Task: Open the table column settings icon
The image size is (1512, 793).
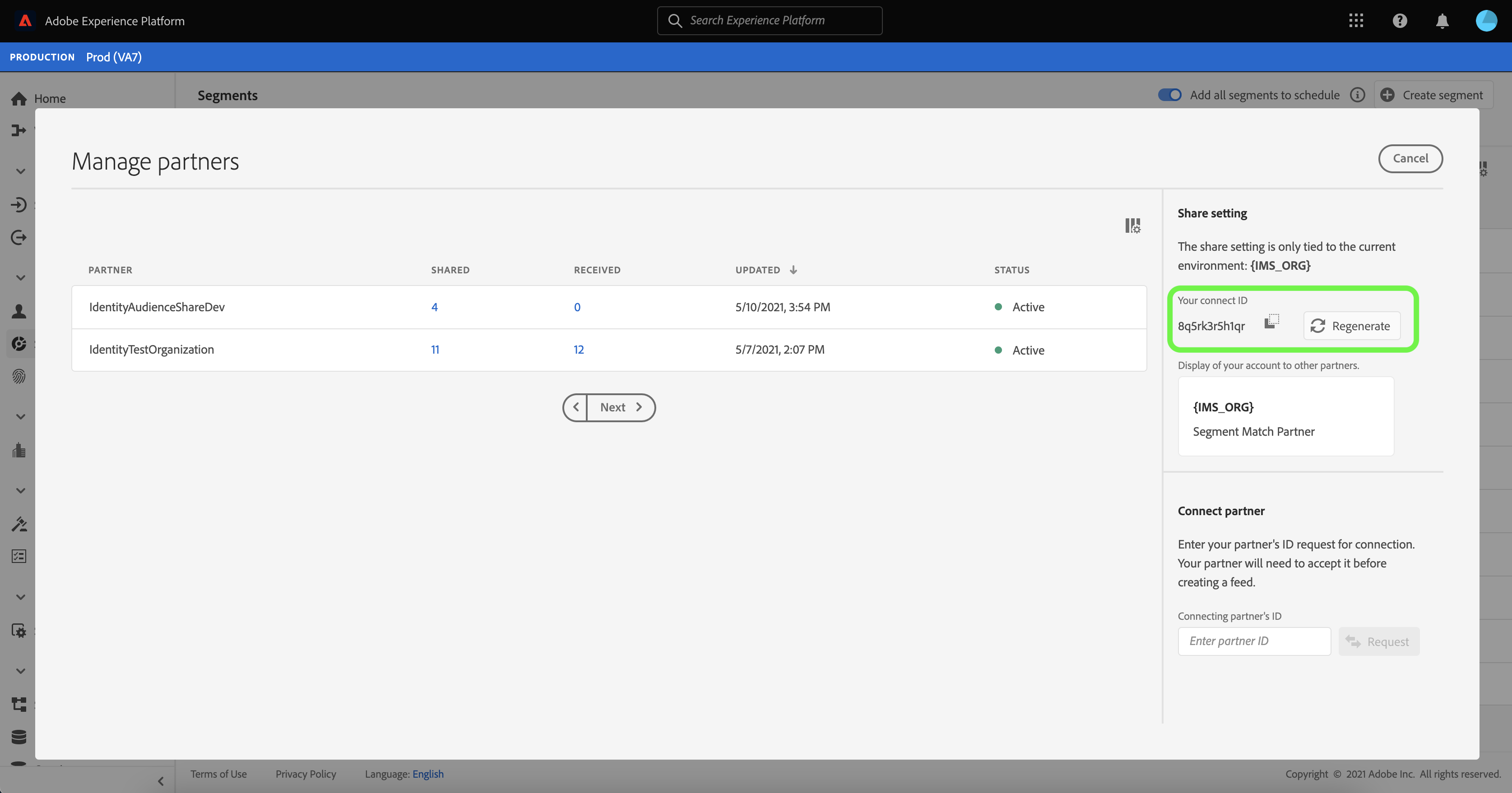Action: [x=1132, y=226]
